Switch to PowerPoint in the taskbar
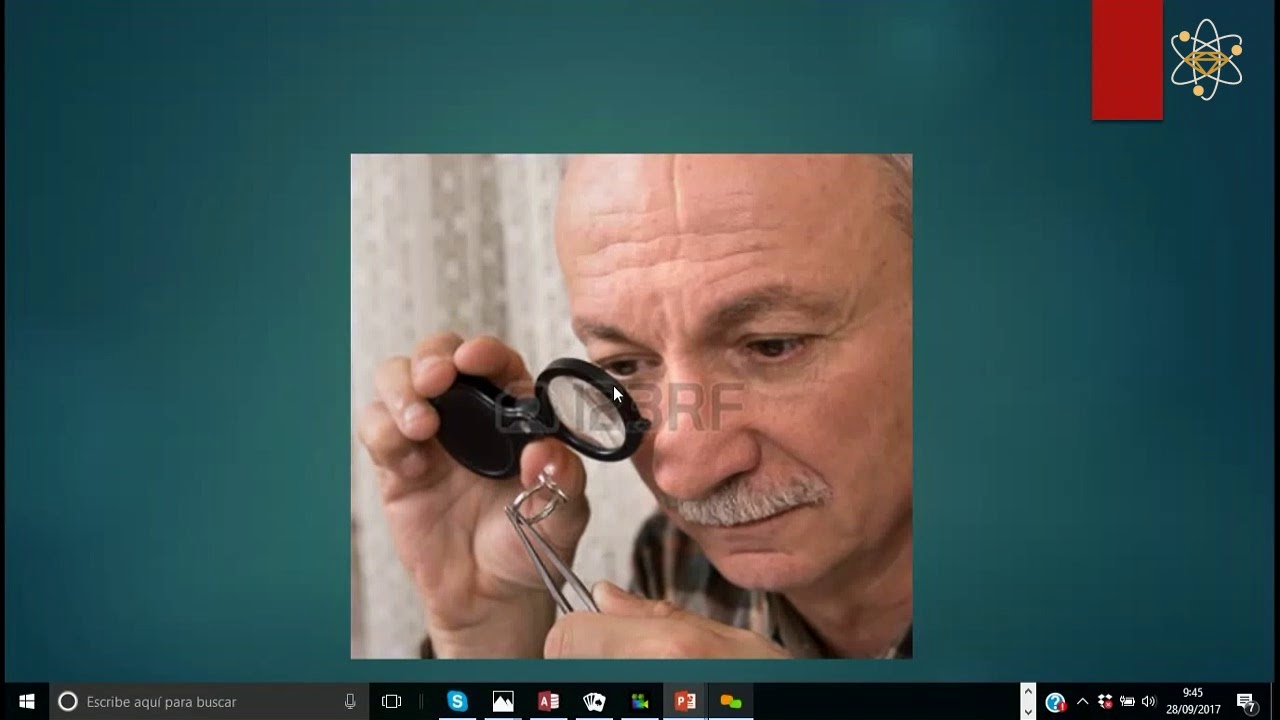1280x720 pixels. [685, 701]
